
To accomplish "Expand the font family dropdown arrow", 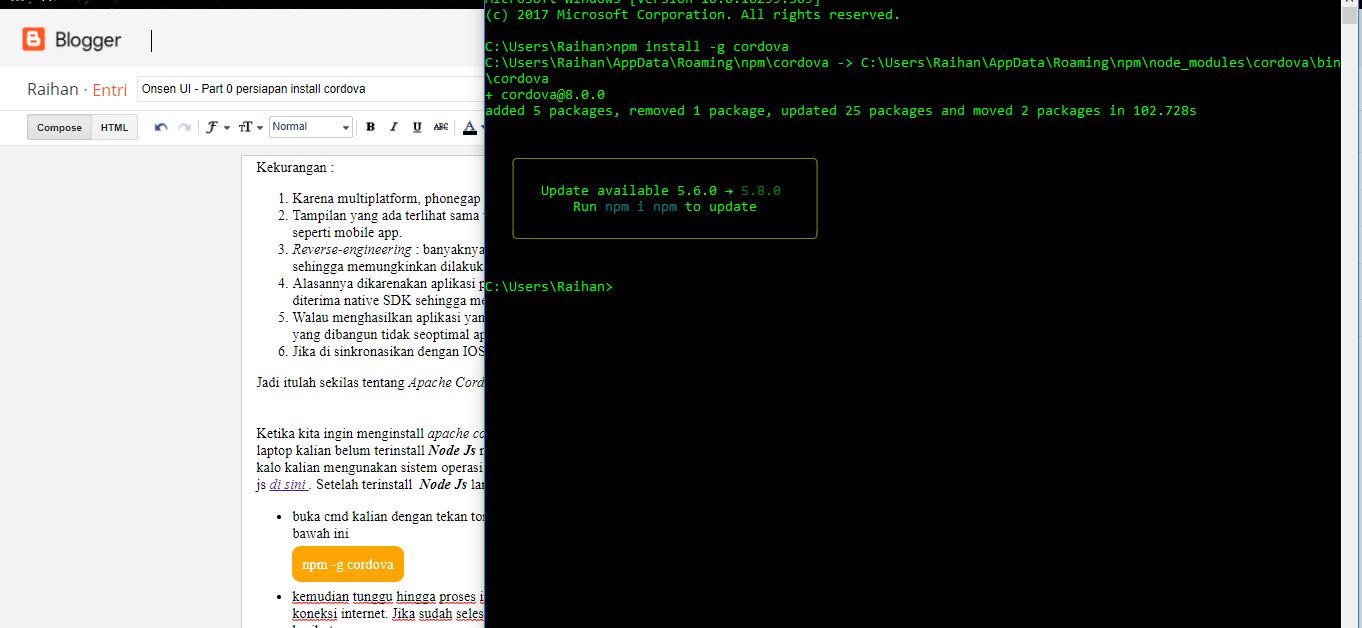I will [226, 126].
